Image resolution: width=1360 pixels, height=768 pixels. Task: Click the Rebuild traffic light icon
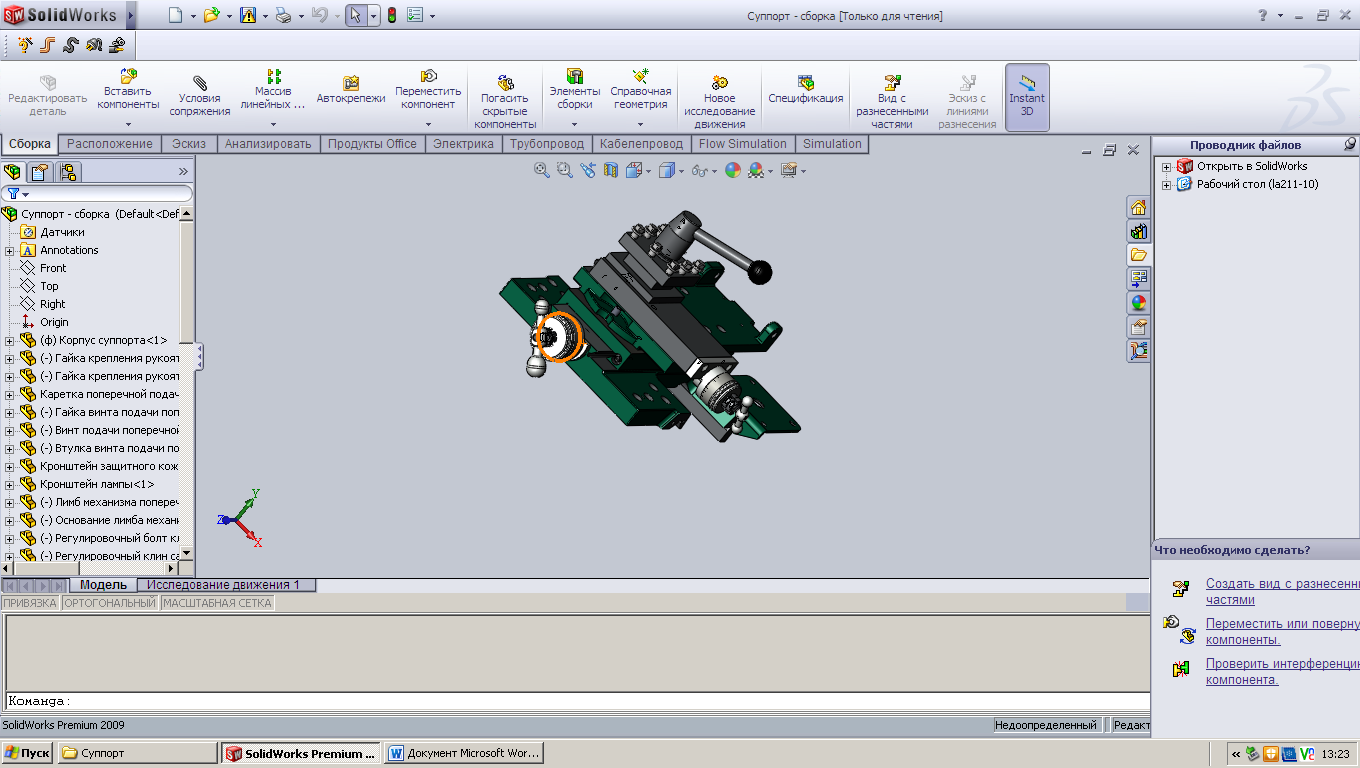[x=392, y=16]
